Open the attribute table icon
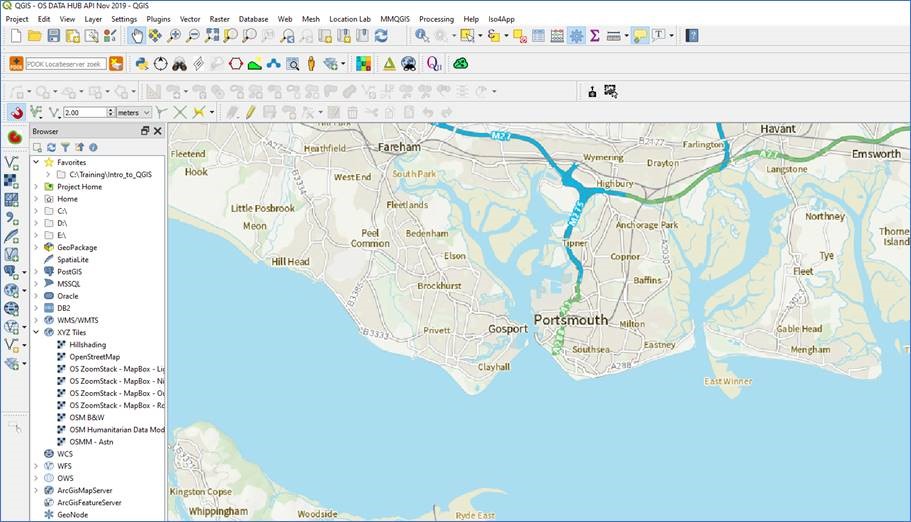This screenshot has height=522, width=911. tap(539, 36)
